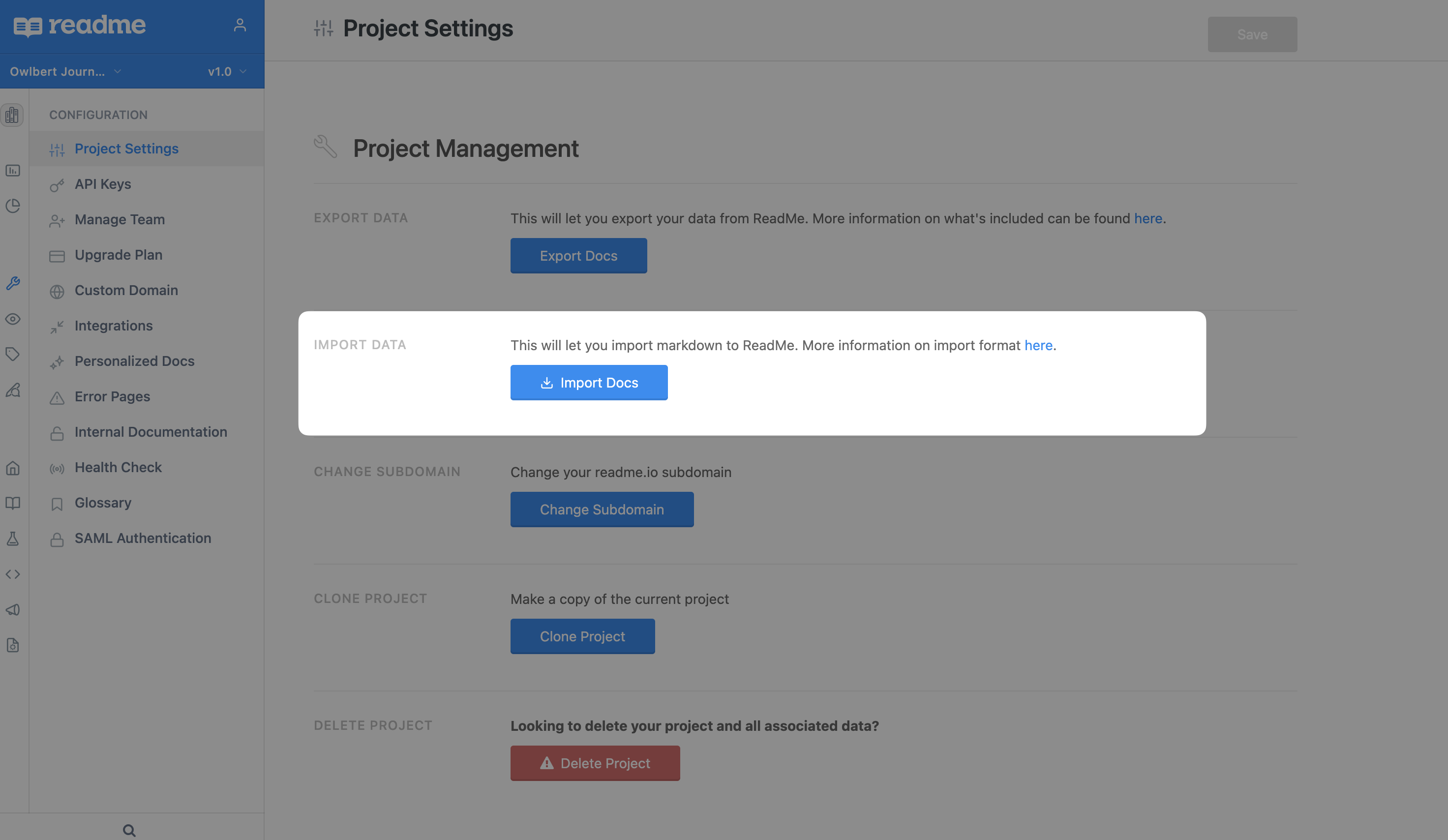Click the megaphone icon in left rail
Viewport: 1448px width, 840px height.
[x=13, y=610]
